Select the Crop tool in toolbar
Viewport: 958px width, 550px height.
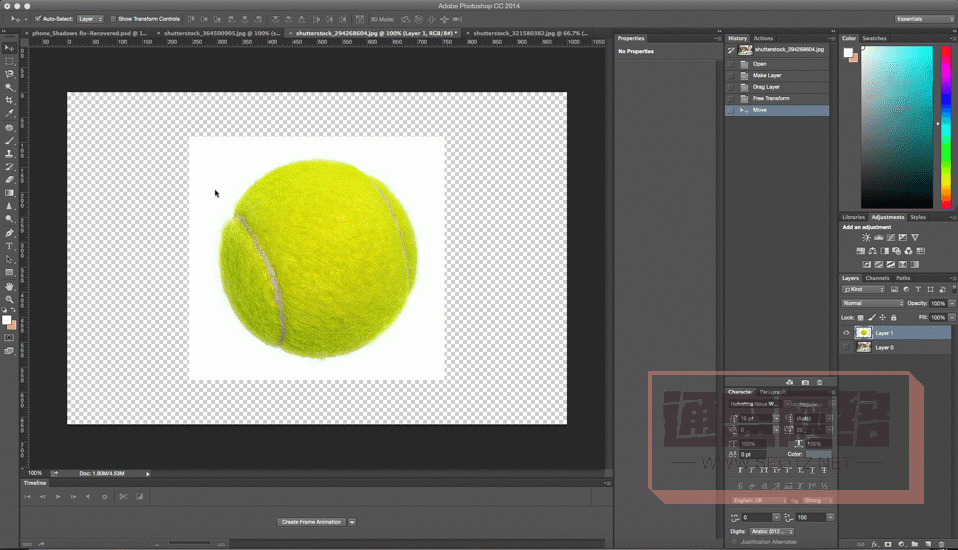coord(10,100)
